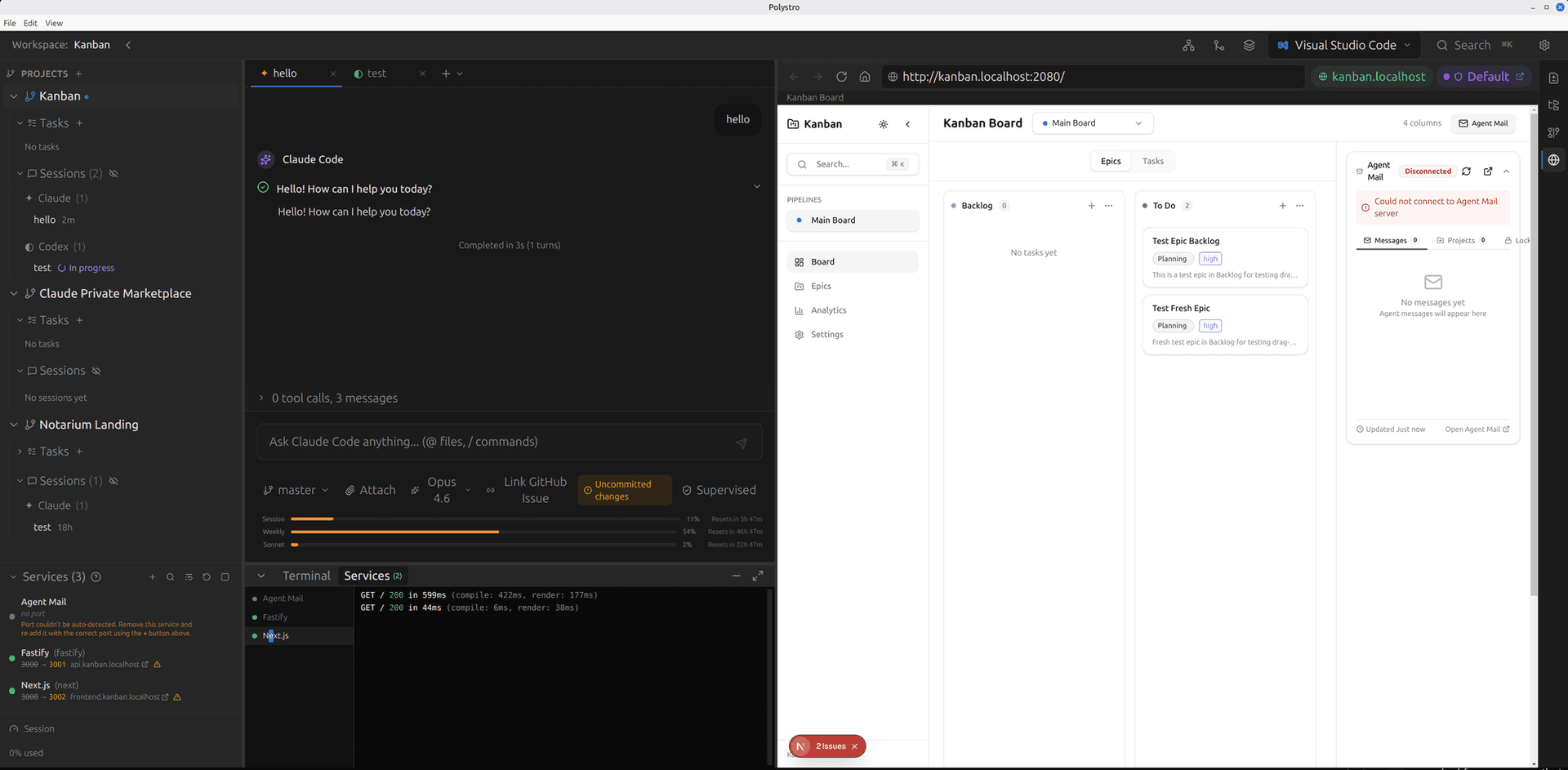Open Opus 4.6 model dropdown
The height and width of the screenshot is (770, 1568).
pos(441,490)
